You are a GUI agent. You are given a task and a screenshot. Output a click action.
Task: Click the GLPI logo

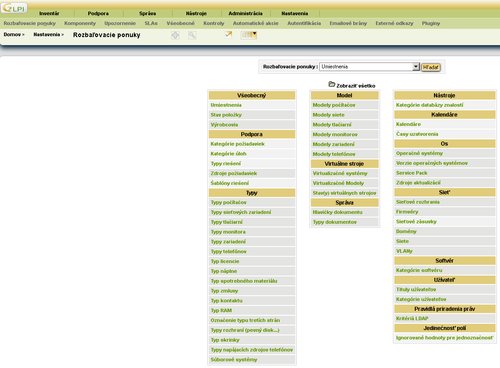[14, 8]
